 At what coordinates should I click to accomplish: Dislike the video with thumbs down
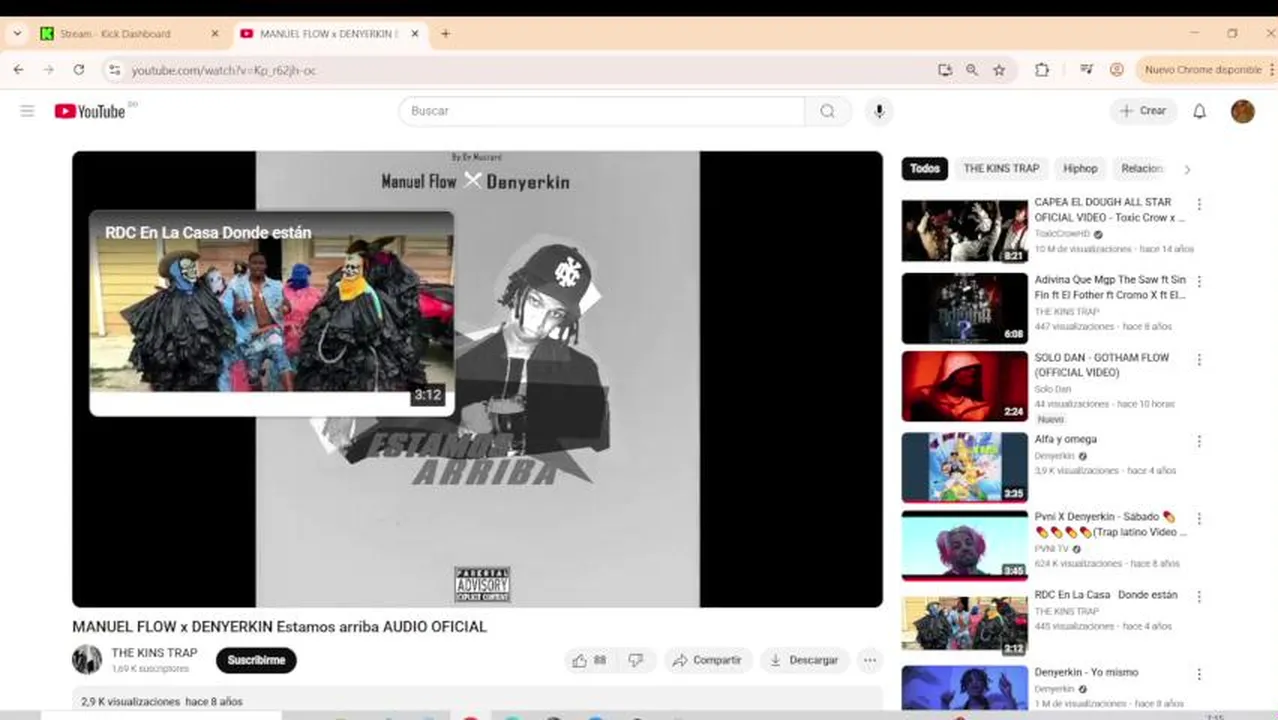tap(635, 660)
